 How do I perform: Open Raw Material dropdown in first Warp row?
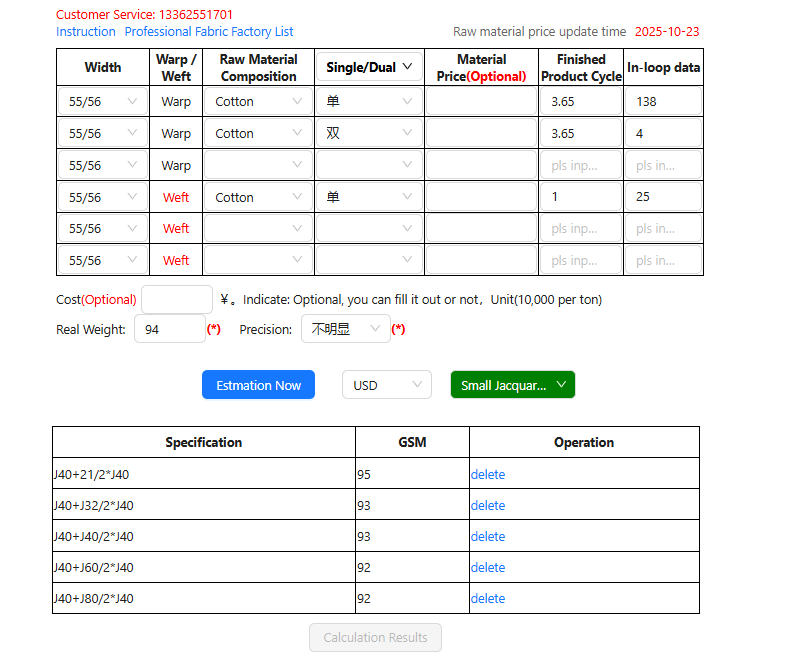[258, 102]
